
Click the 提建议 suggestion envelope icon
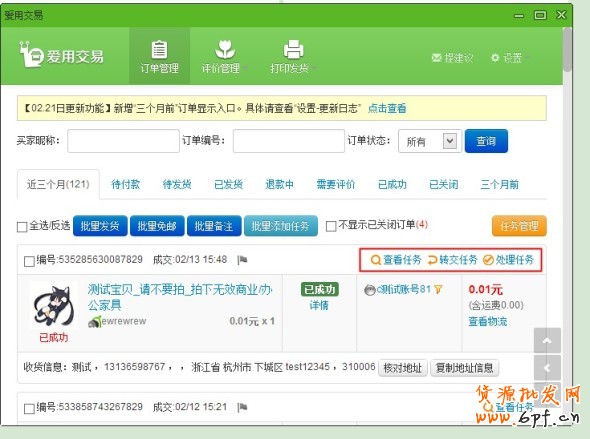[436, 58]
